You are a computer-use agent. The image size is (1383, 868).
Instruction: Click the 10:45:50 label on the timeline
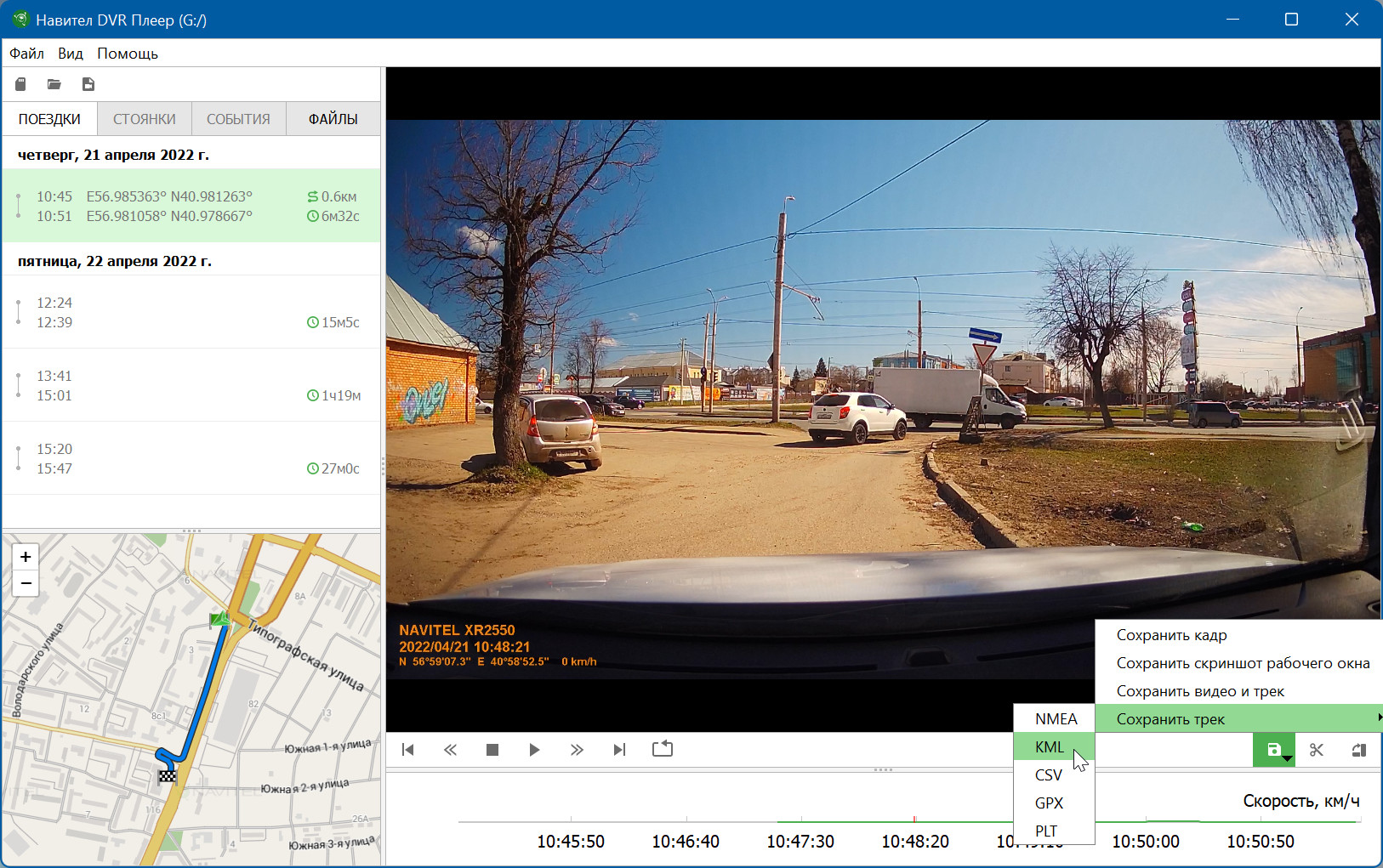[571, 842]
